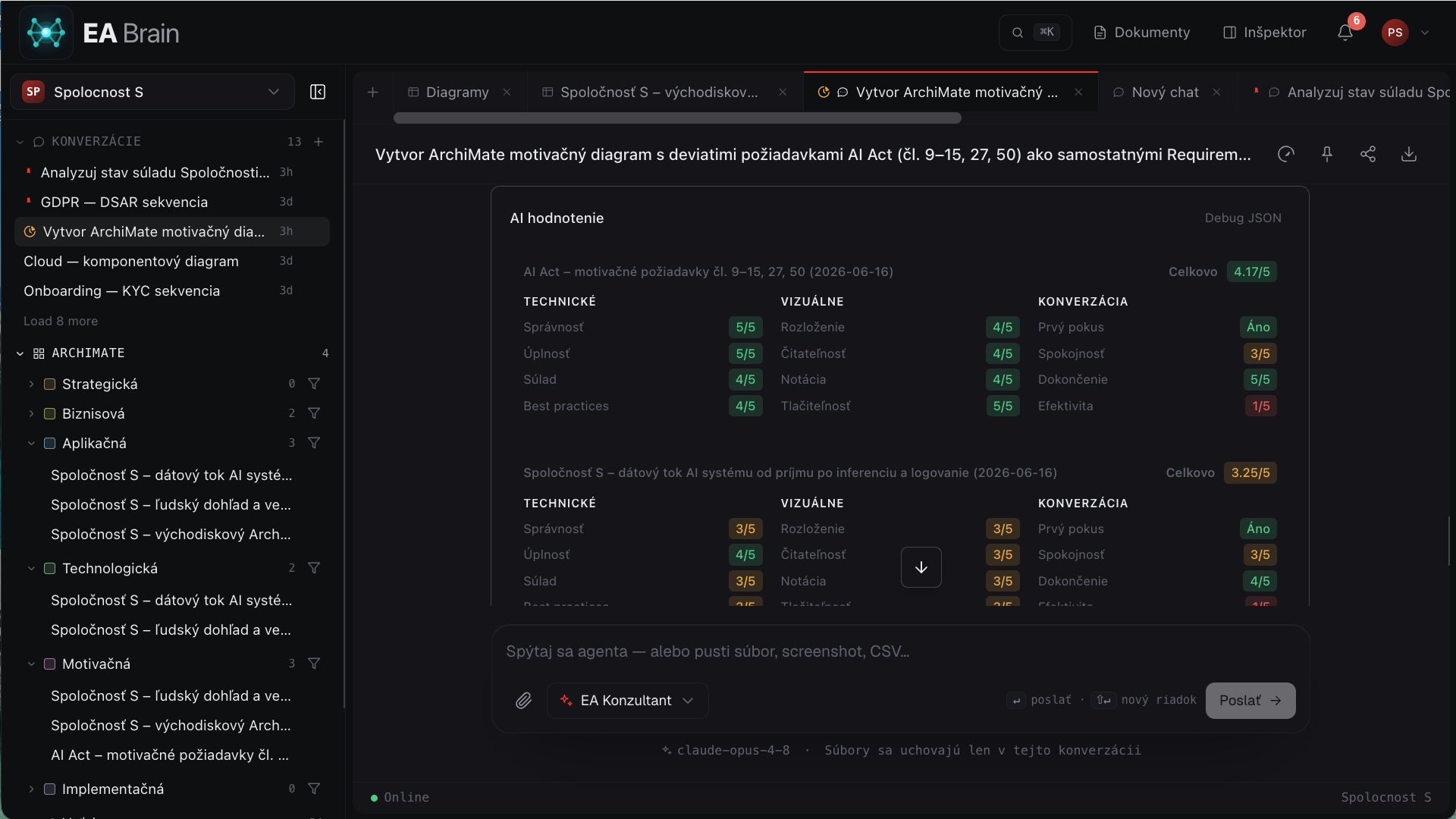Expand the Biznisová layer
The image size is (1456, 819).
[x=31, y=413]
